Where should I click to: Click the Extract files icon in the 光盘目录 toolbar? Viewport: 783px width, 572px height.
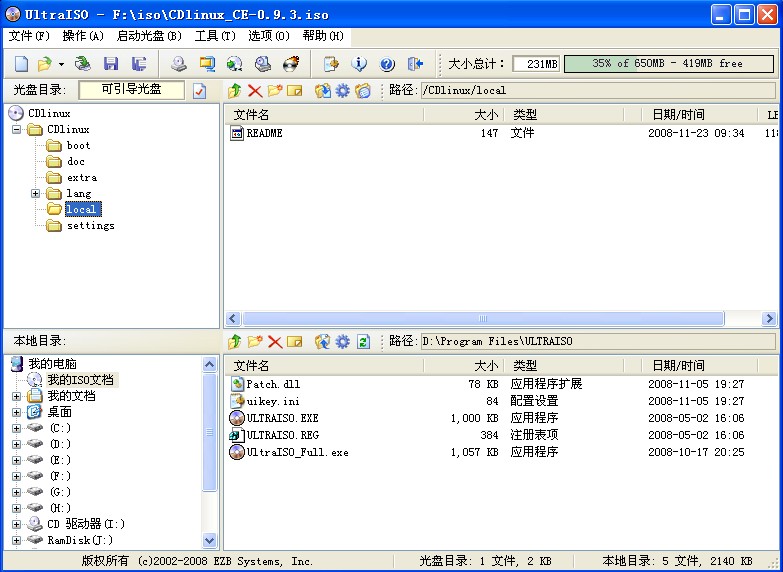click(323, 91)
